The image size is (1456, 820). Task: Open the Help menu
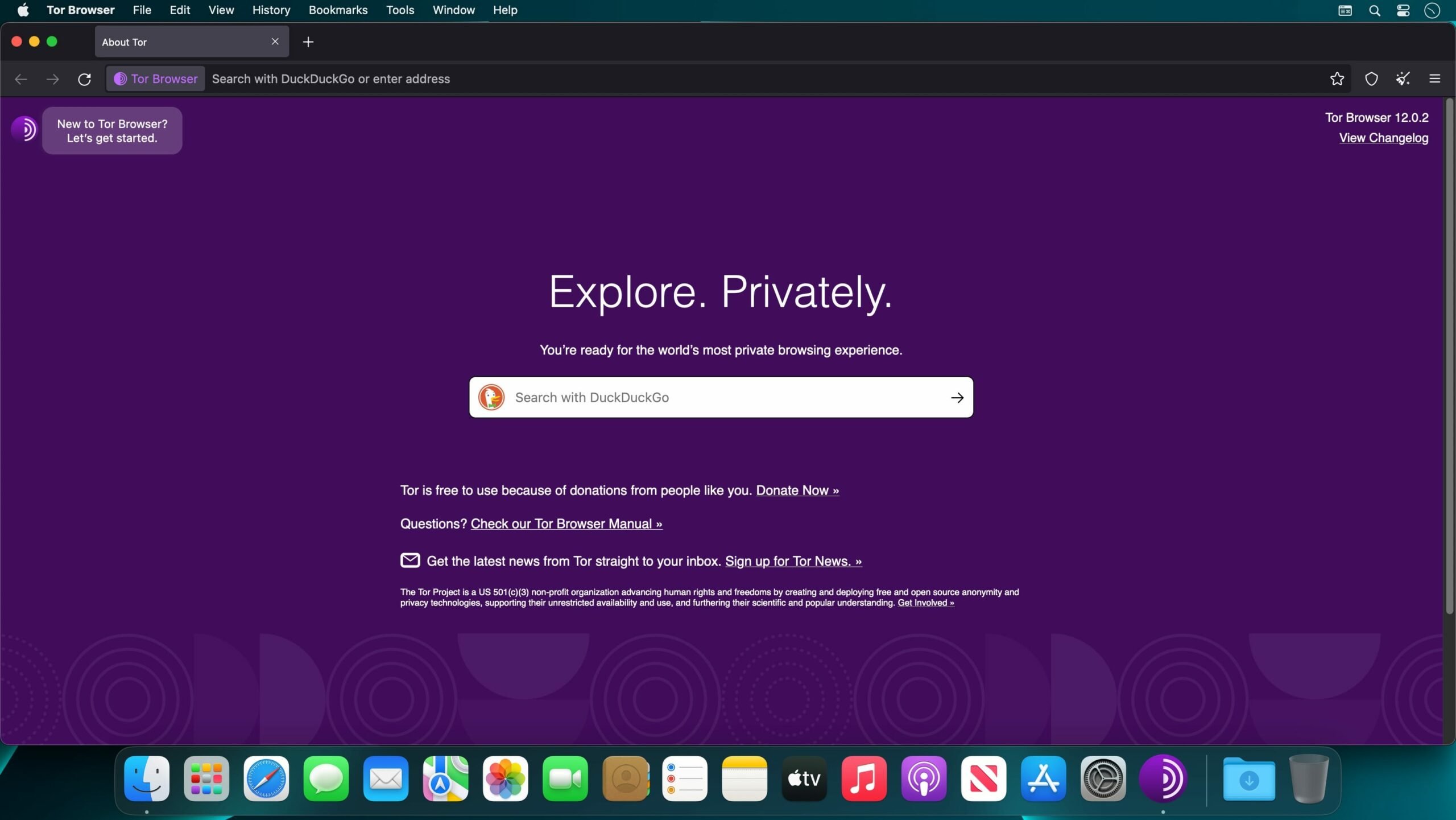(505, 10)
